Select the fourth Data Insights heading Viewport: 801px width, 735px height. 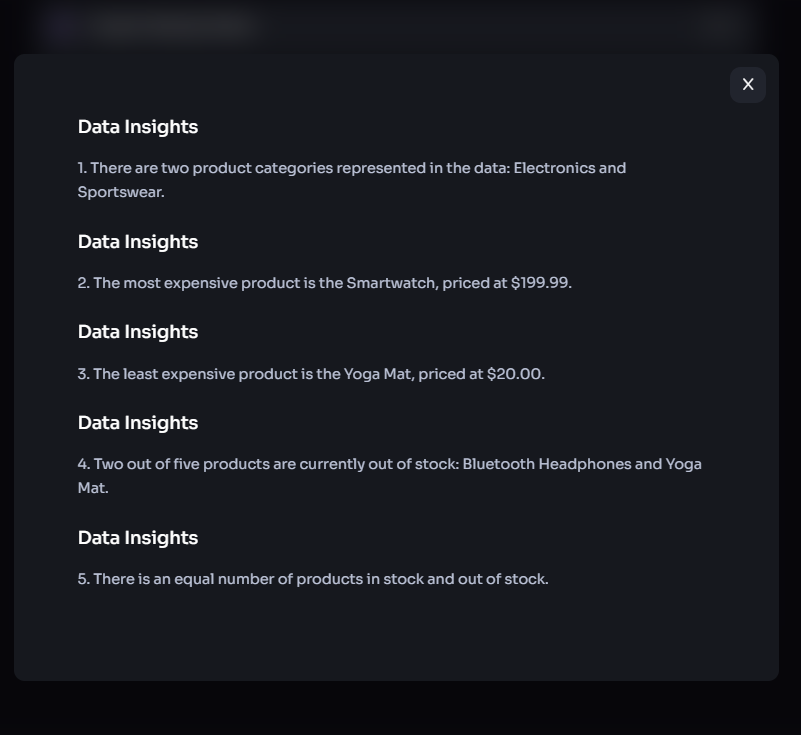(x=138, y=423)
